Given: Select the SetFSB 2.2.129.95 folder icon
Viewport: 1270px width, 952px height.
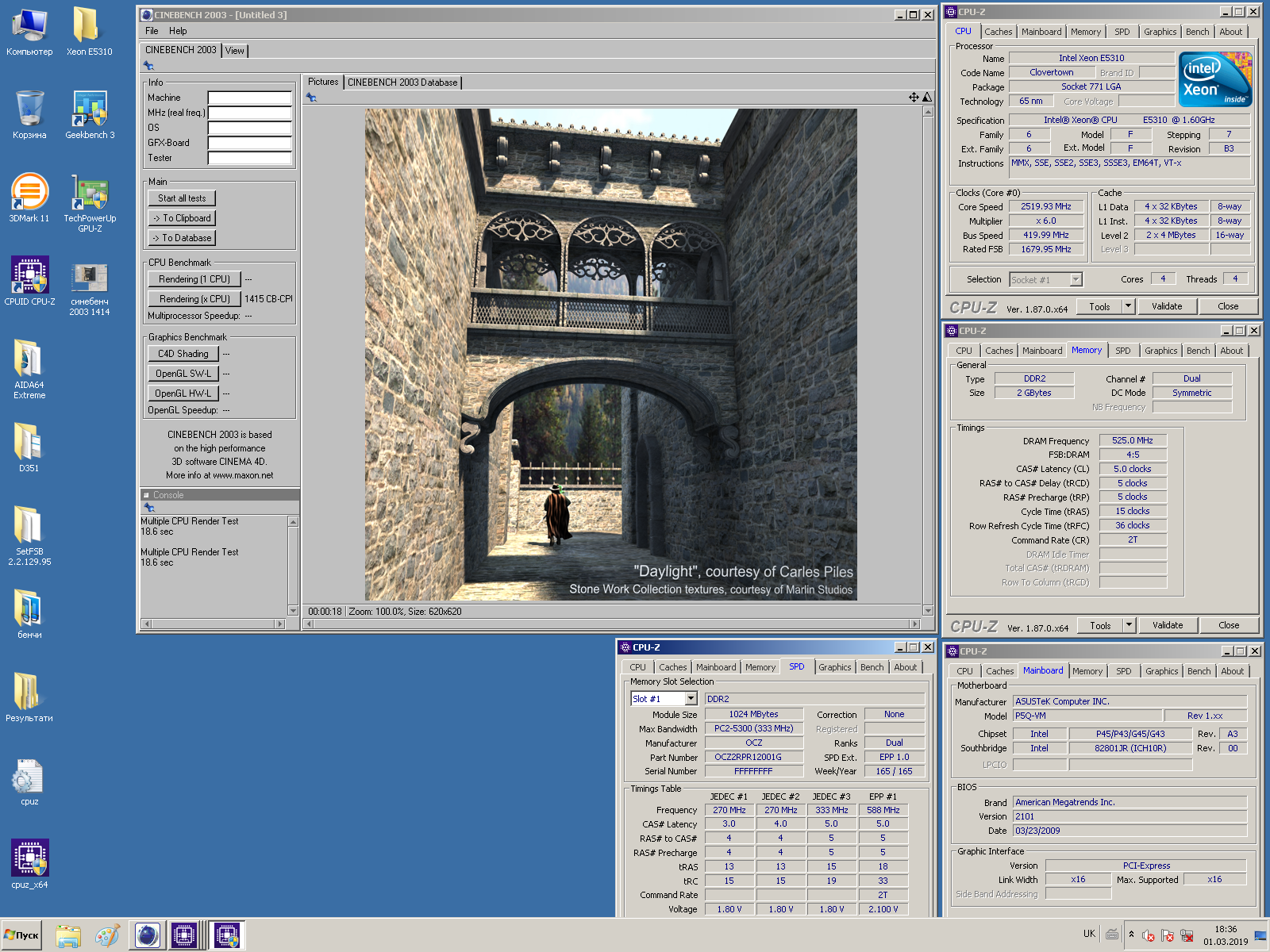Looking at the screenshot, I should point(29,537).
